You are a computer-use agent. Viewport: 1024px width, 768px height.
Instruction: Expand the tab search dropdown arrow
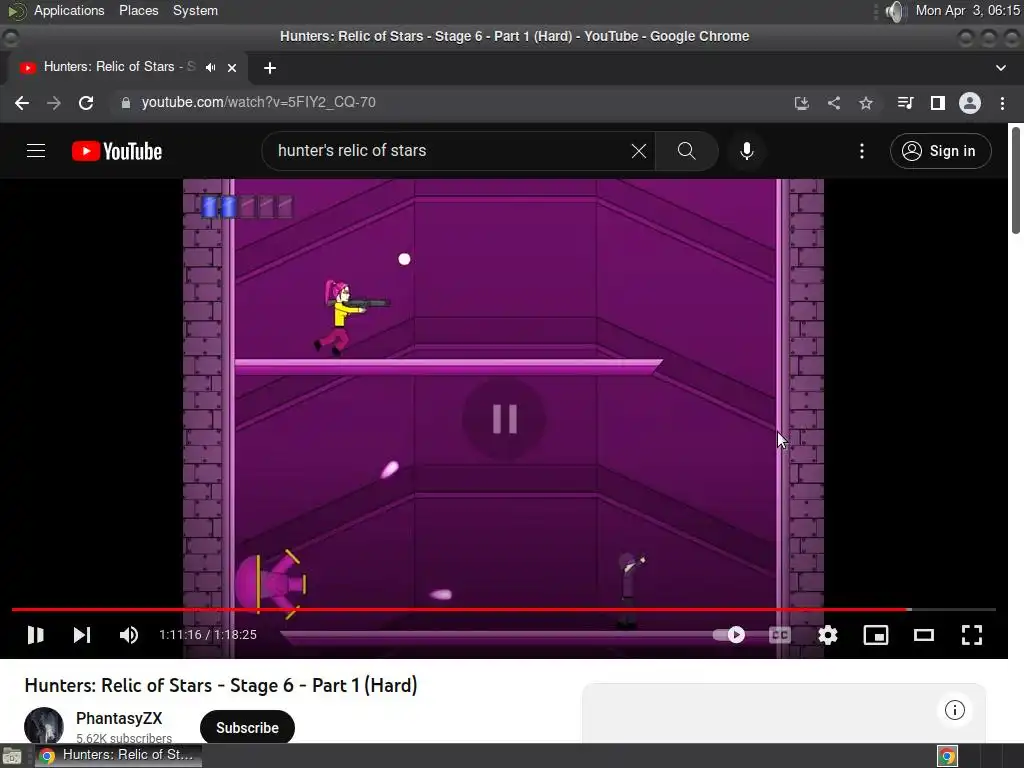point(1000,68)
